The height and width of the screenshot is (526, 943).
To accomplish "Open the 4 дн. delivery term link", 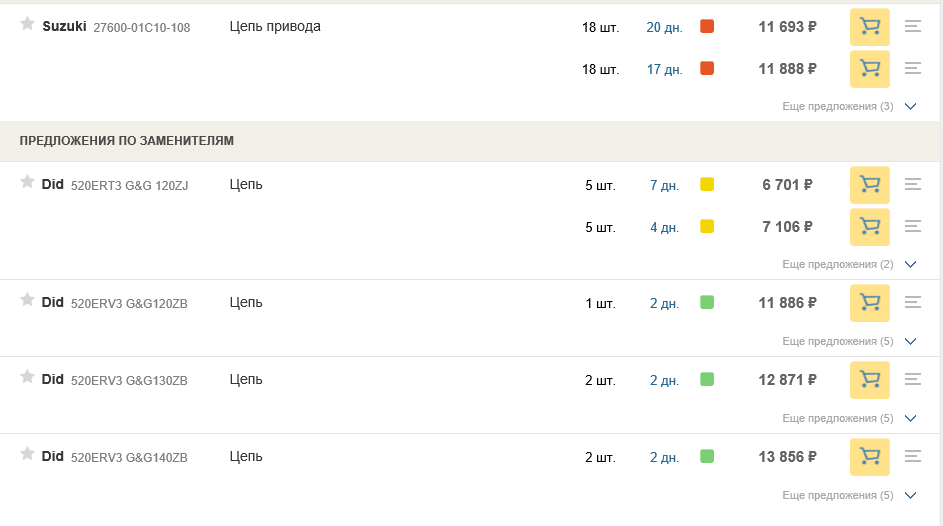I will point(665,227).
